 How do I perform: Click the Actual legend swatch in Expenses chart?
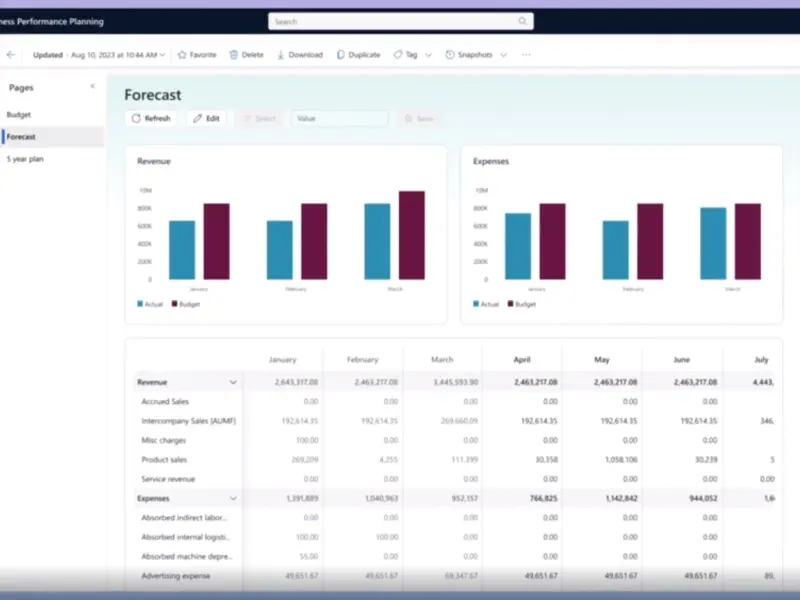tap(476, 303)
